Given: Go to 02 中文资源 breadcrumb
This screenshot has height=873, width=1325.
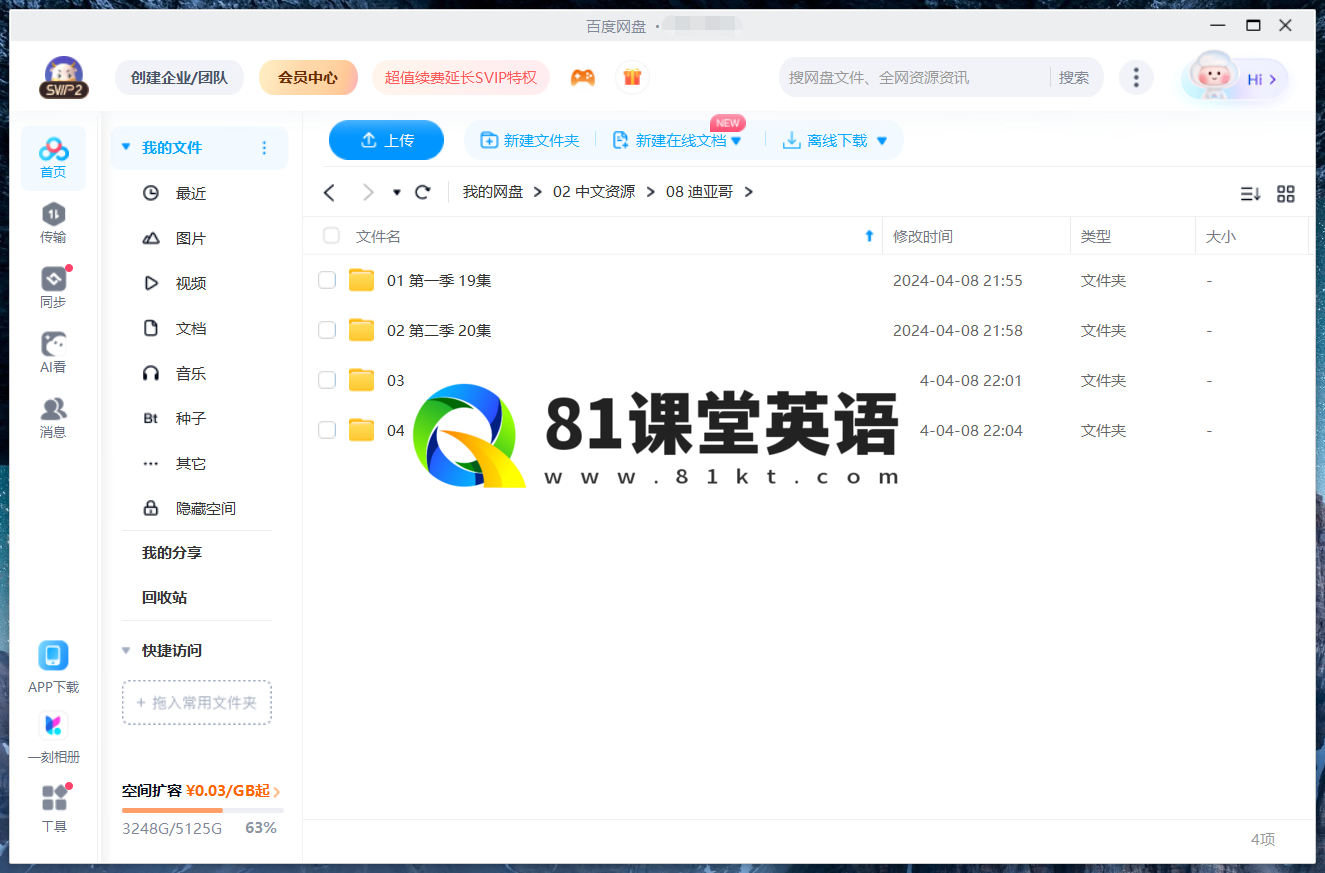Looking at the screenshot, I should point(594,192).
